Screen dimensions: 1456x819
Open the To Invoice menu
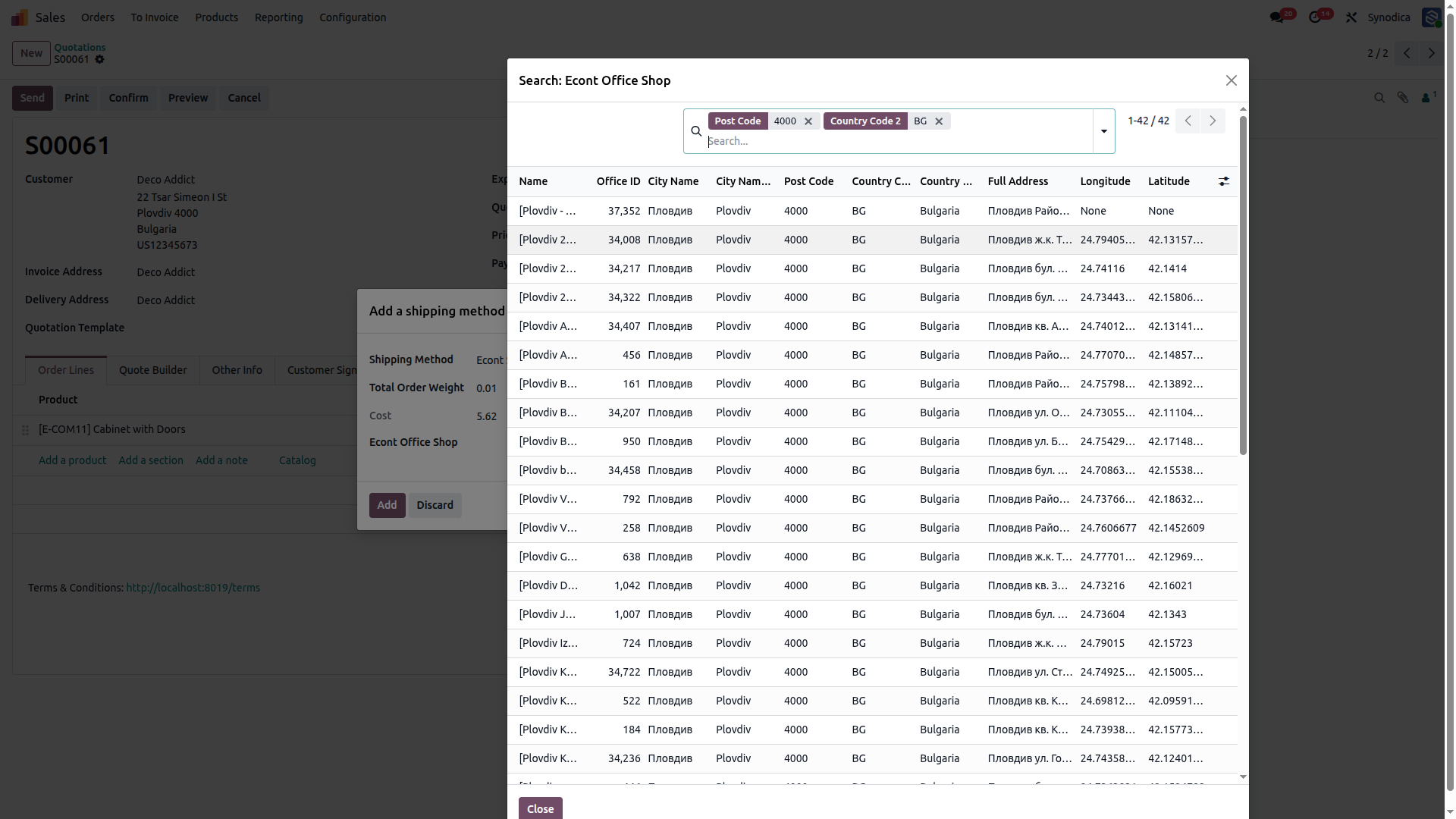pos(155,17)
